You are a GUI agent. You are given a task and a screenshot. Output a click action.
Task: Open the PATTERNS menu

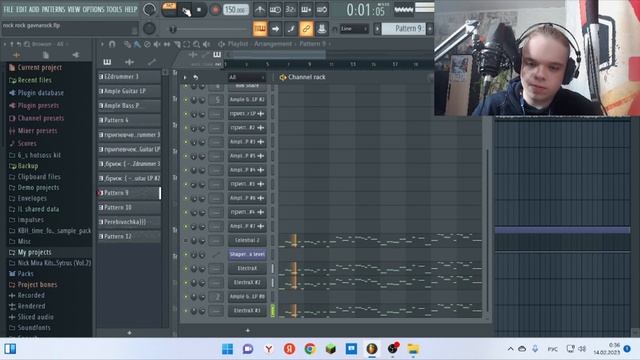tap(53, 9)
